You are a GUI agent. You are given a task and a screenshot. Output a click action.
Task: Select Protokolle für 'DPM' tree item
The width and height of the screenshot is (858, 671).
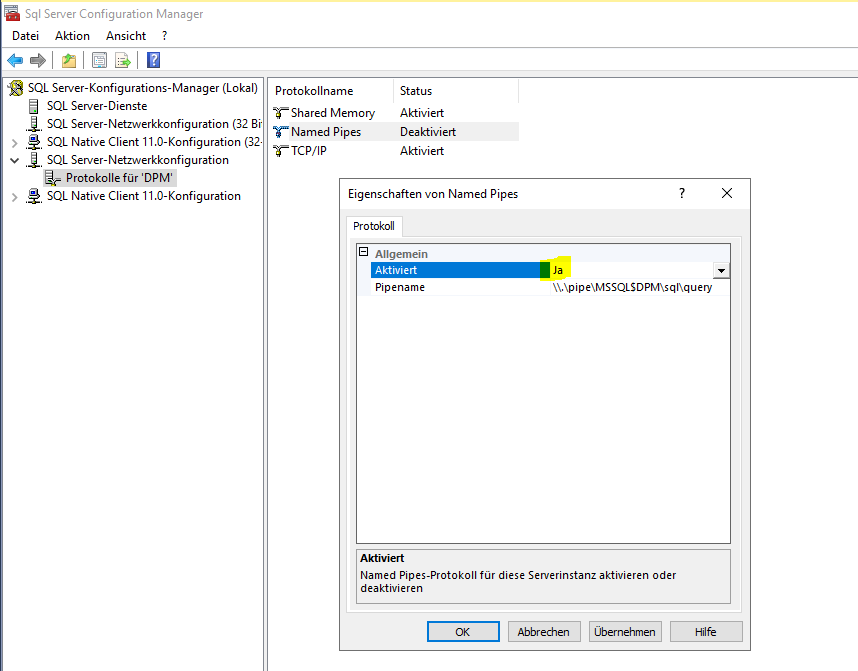[x=119, y=178]
